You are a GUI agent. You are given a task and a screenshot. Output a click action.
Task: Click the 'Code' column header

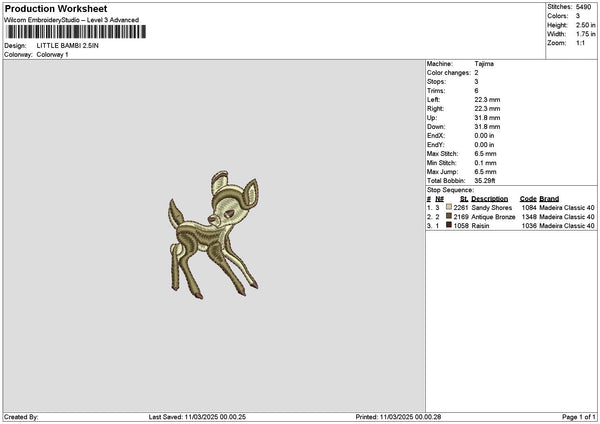(x=528, y=199)
